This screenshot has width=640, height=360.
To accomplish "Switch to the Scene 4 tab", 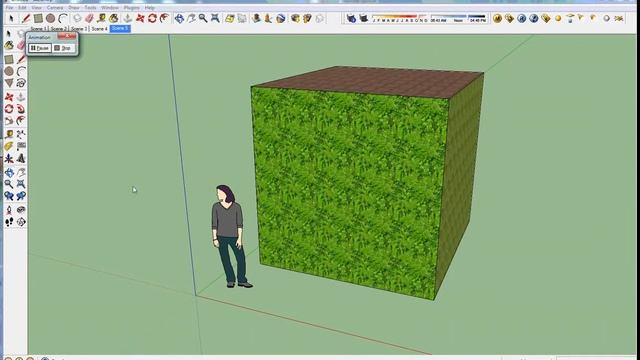I will click(99, 29).
